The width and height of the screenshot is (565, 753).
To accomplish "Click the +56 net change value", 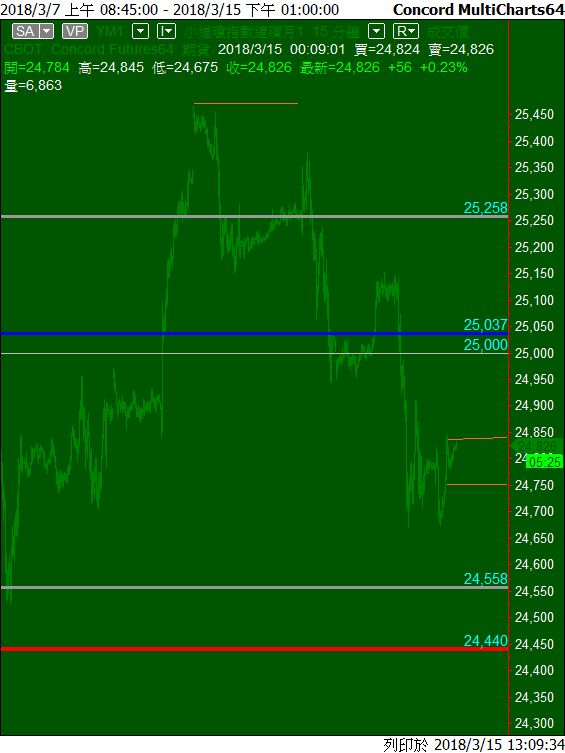I will tap(400, 68).
